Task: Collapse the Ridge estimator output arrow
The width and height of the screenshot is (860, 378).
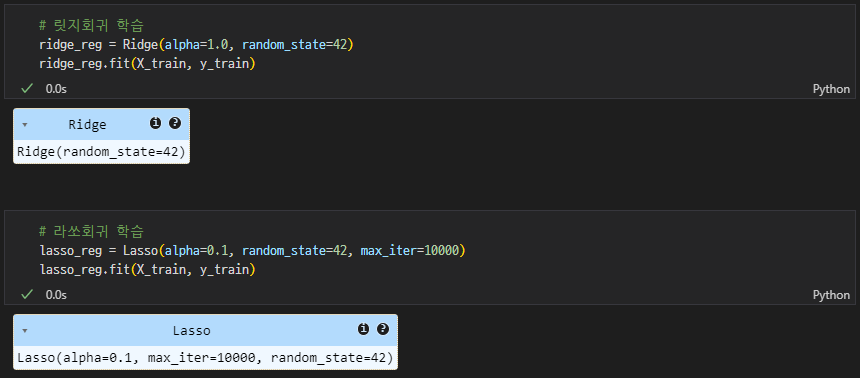Action: 25,125
